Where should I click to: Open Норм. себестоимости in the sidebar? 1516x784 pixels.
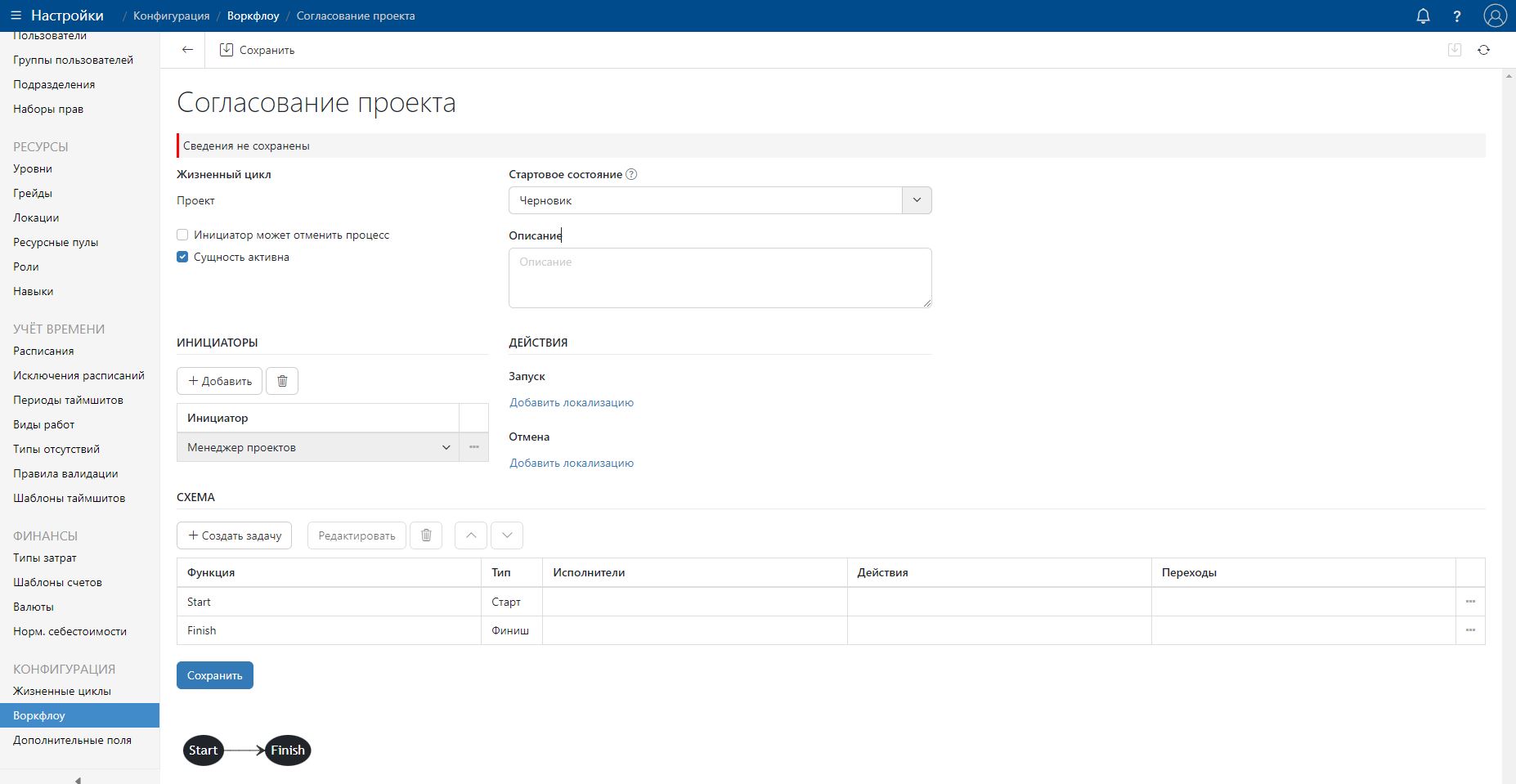coord(70,631)
